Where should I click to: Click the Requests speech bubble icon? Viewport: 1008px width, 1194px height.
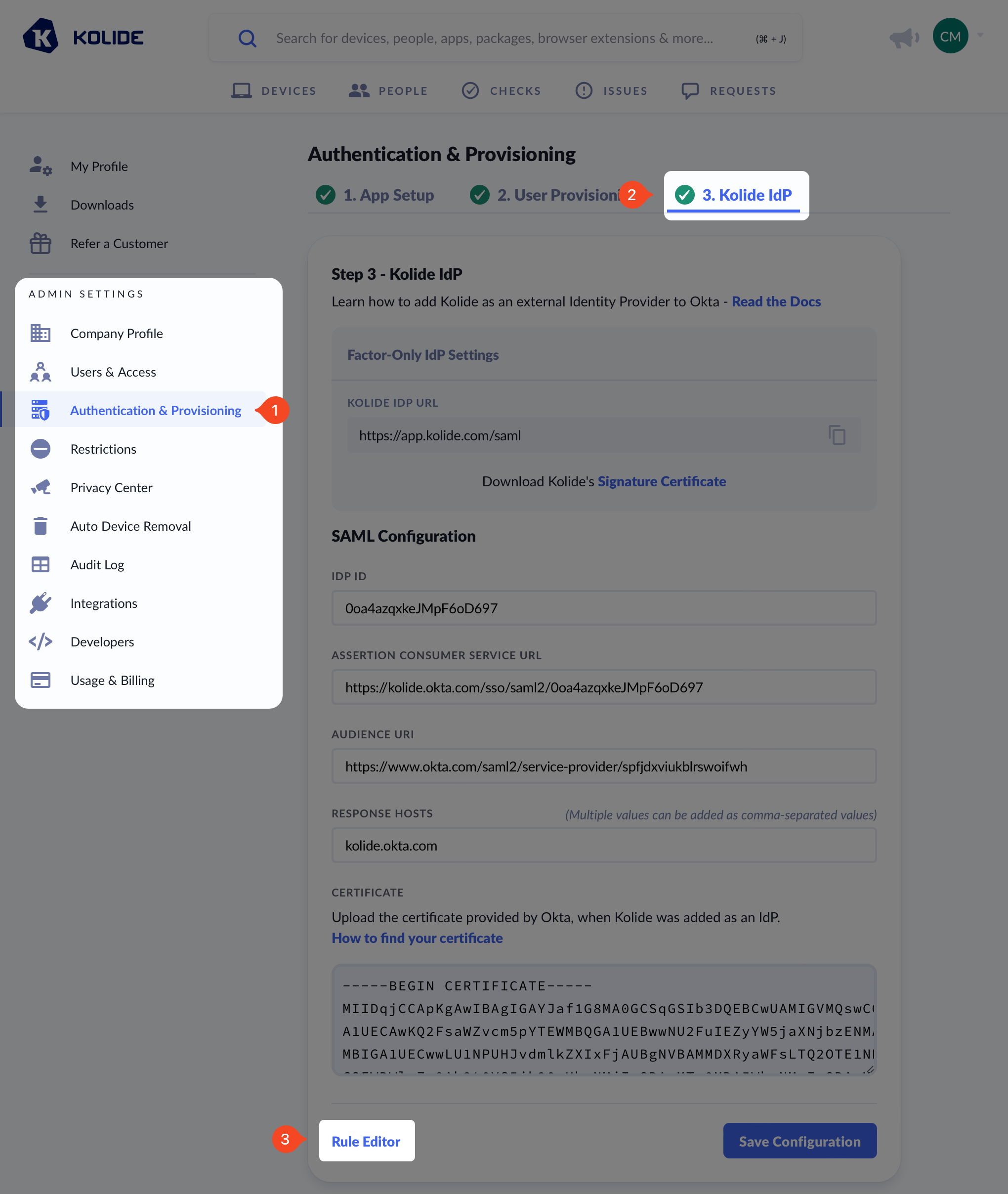690,91
